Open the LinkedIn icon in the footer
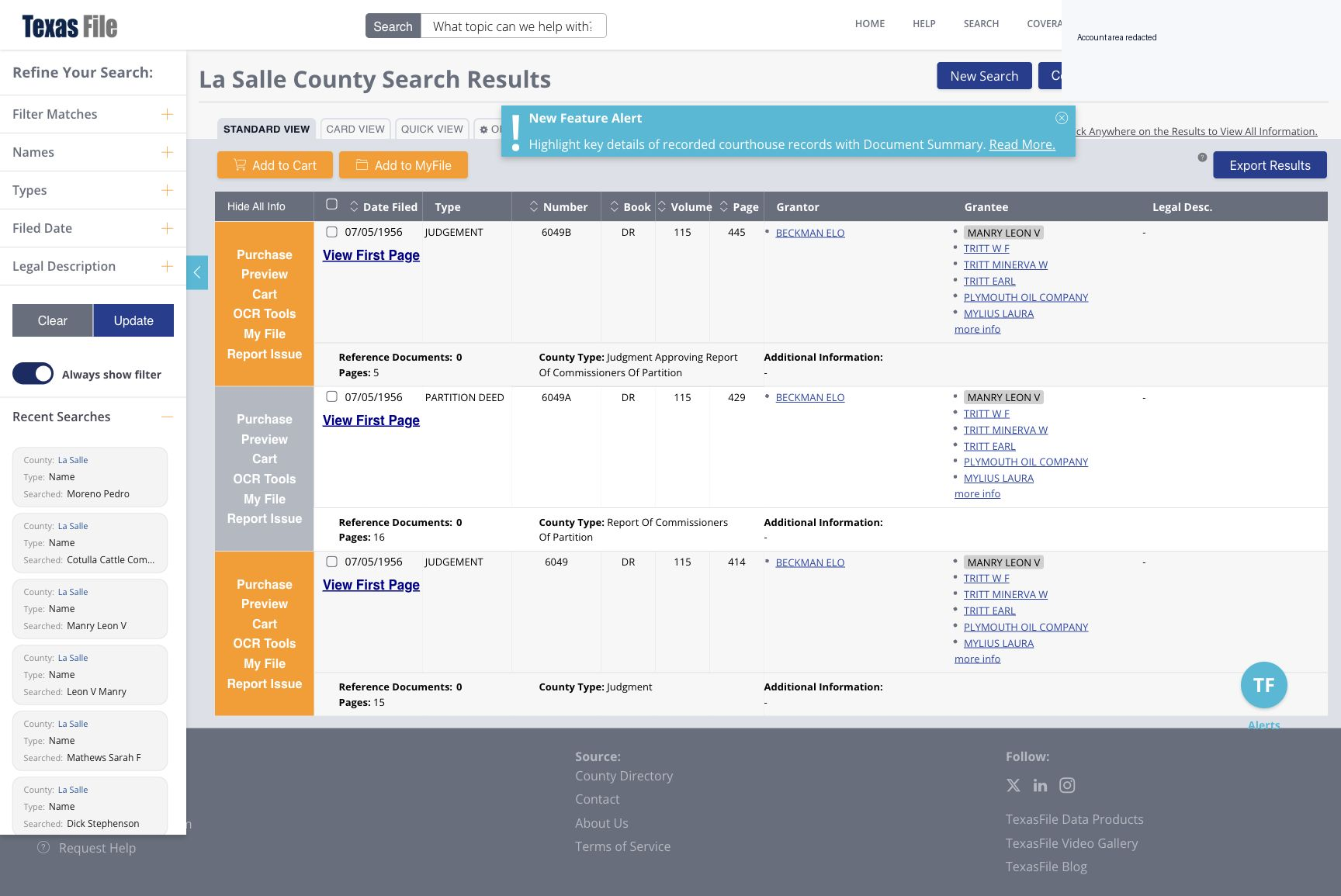 tap(1040, 785)
